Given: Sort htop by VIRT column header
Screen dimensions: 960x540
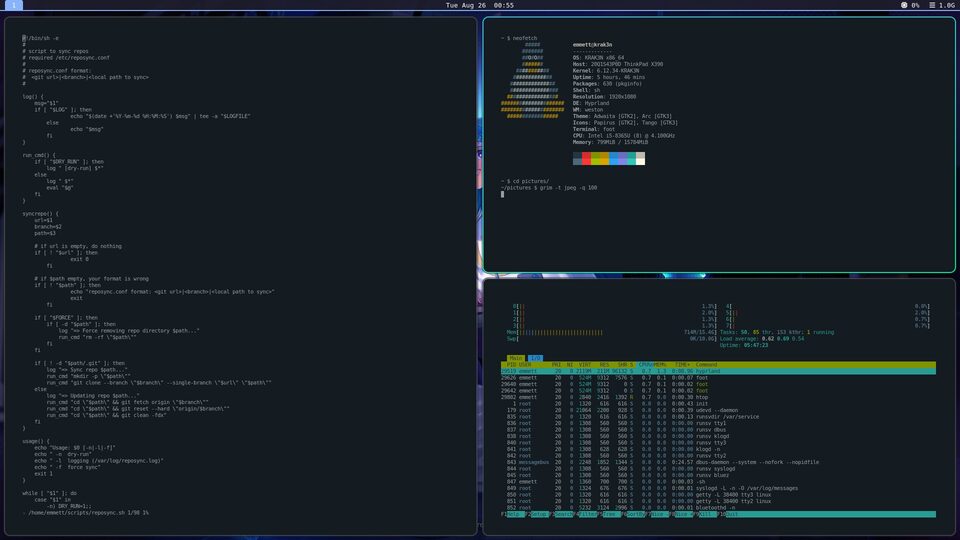Looking at the screenshot, I should pos(585,365).
